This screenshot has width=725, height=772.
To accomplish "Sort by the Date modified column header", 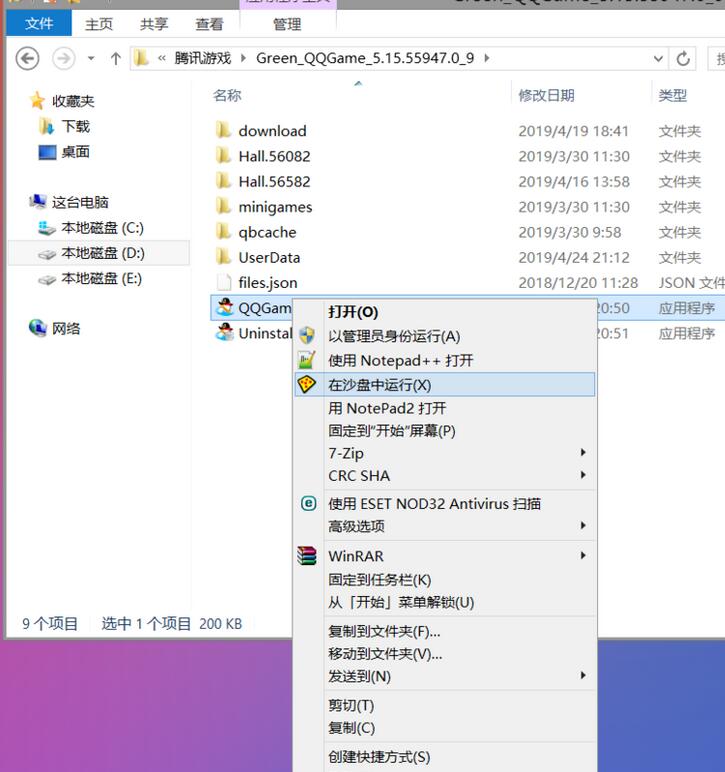I will [x=546, y=95].
